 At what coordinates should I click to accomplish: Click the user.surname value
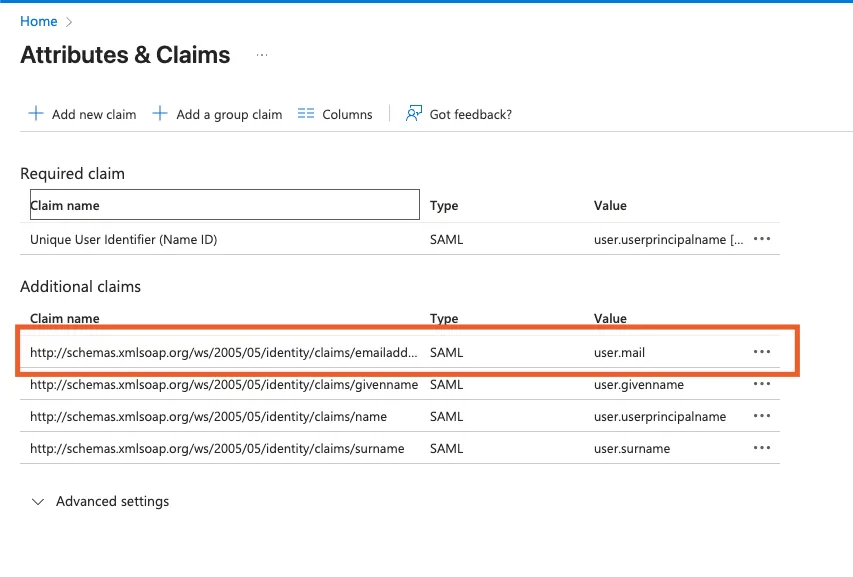tap(632, 449)
